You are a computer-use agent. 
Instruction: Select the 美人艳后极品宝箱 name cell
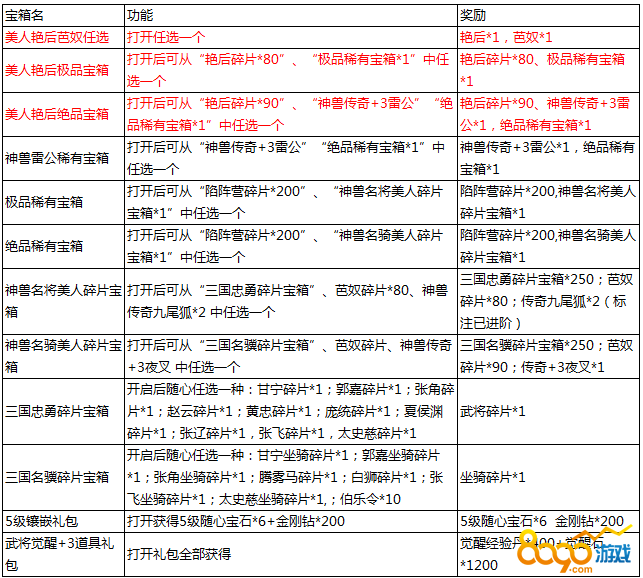click(57, 70)
